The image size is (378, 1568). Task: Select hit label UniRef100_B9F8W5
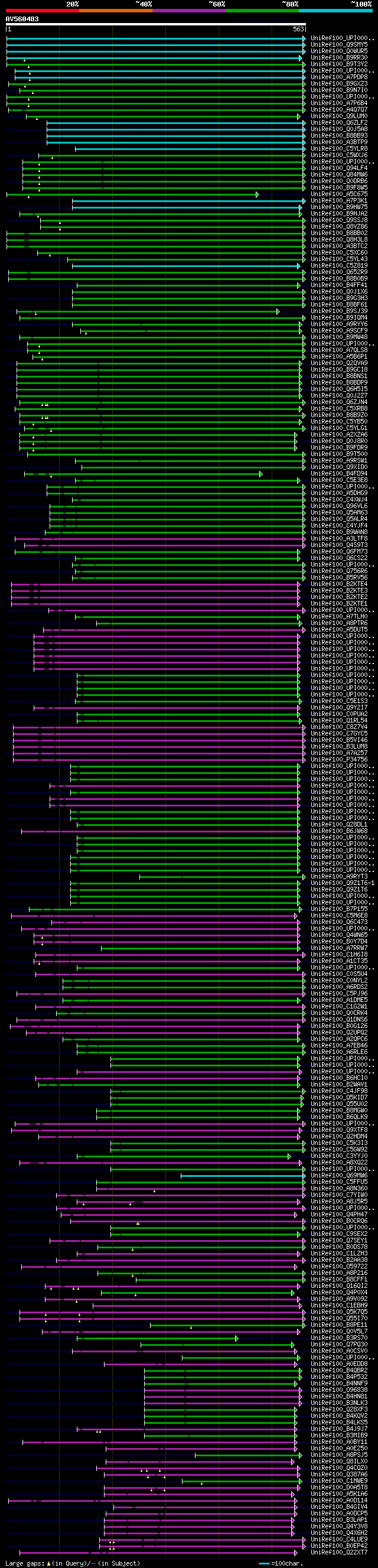(x=339, y=187)
